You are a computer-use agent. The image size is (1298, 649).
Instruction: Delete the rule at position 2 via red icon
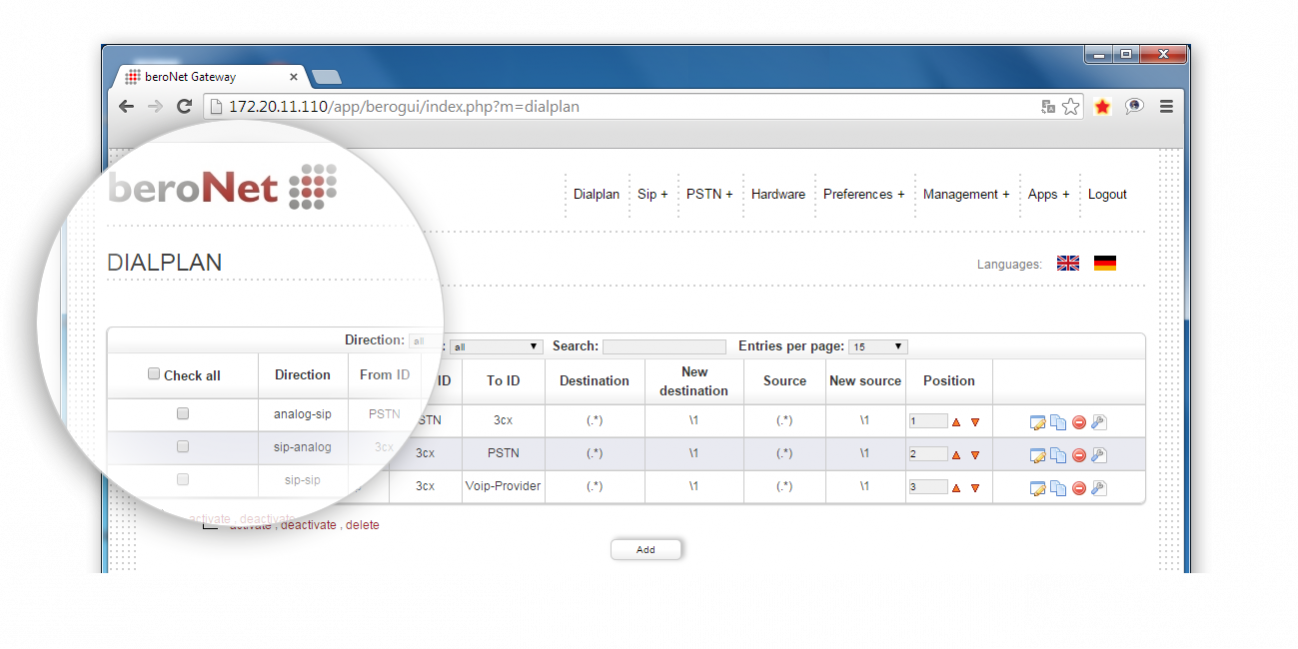pos(1079,455)
